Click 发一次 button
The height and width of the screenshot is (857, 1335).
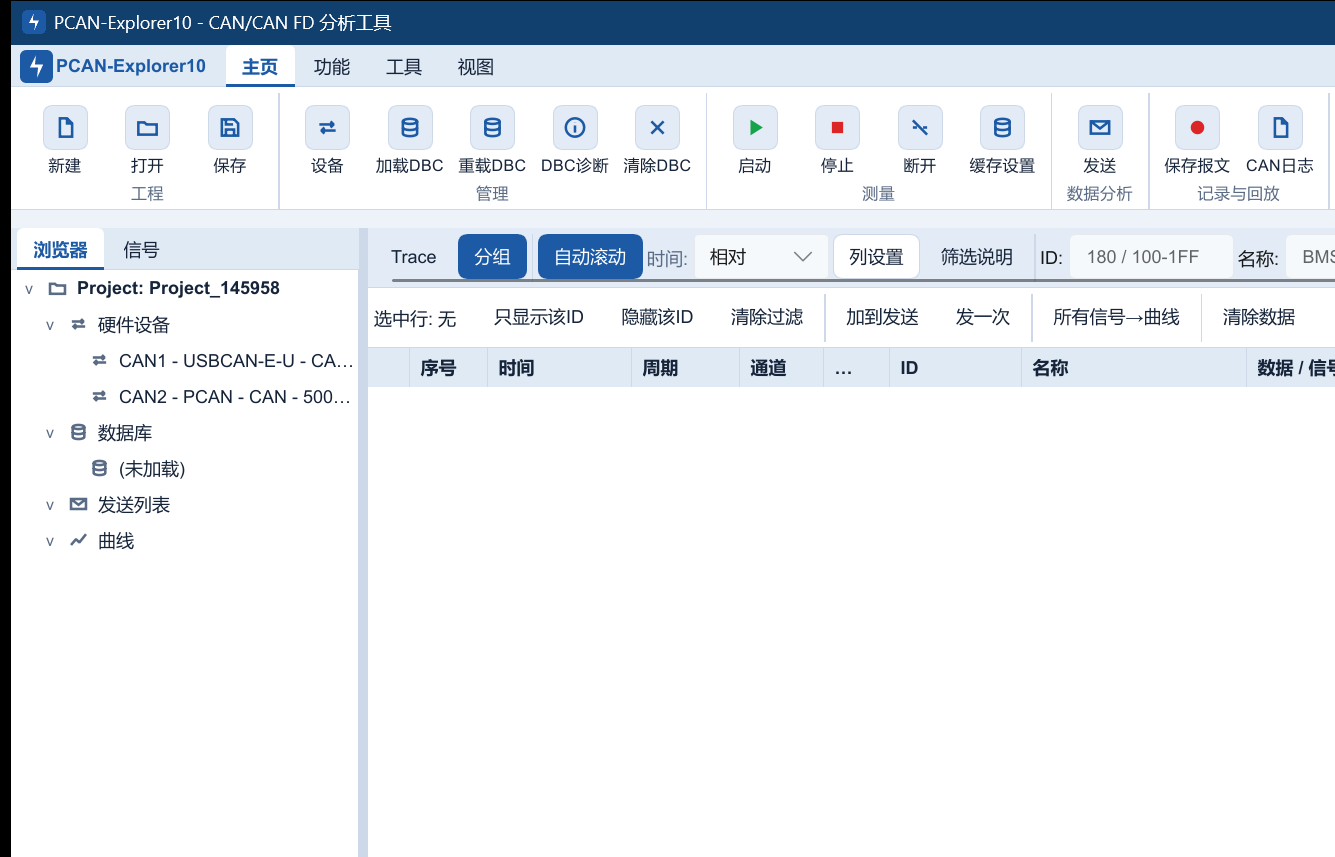[x=983, y=317]
